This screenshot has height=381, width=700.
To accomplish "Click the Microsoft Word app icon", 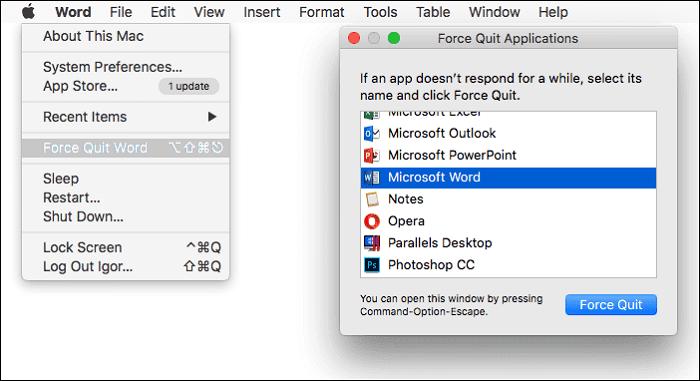I will [x=371, y=177].
